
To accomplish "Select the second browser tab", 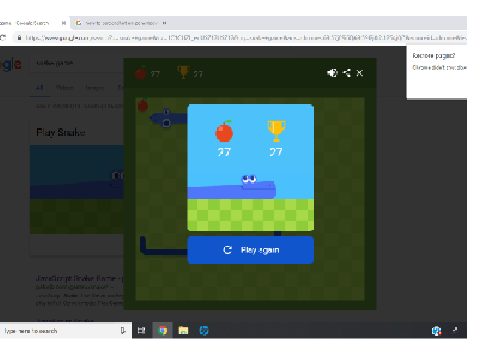I will (x=121, y=23).
